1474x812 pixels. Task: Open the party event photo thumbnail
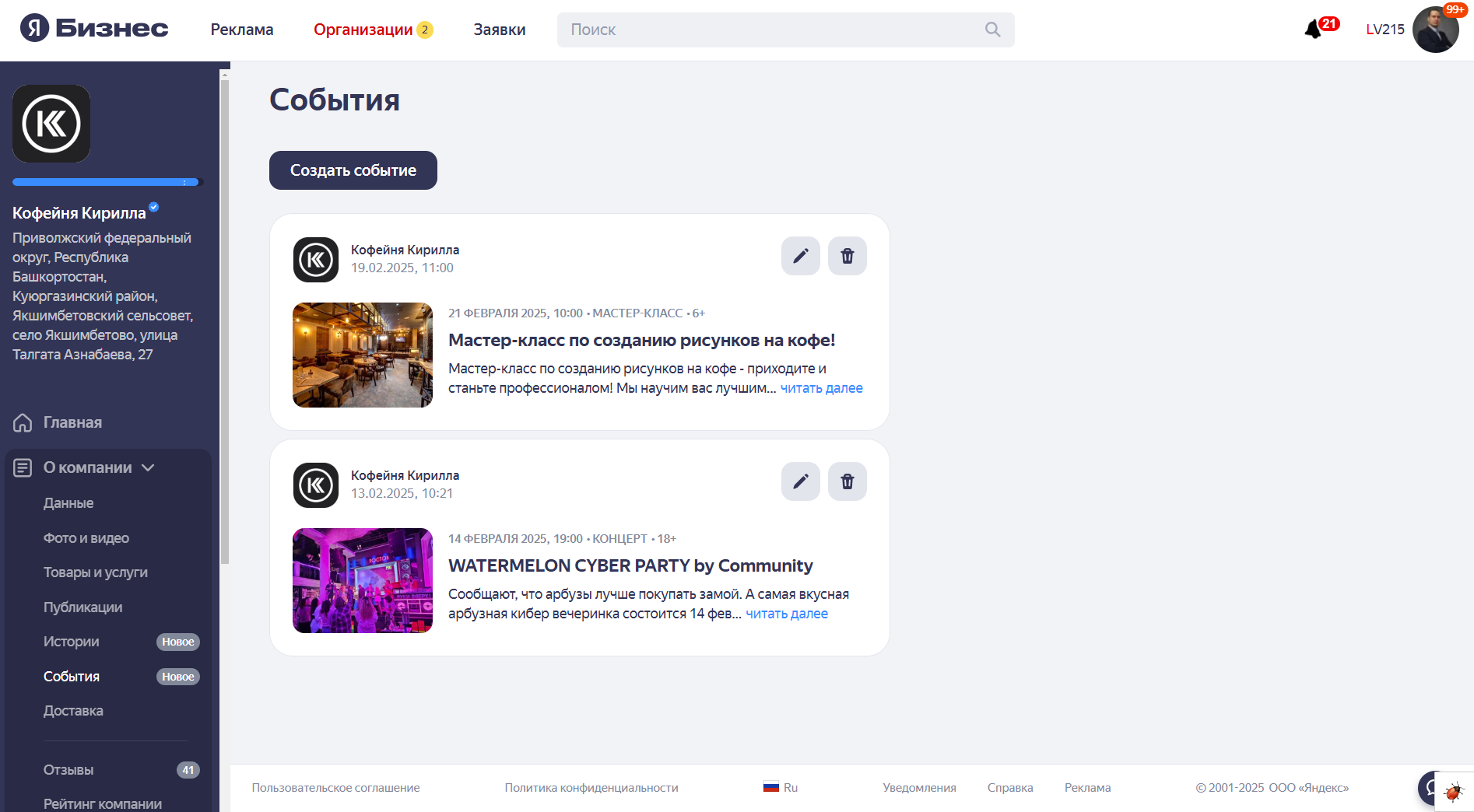(363, 580)
